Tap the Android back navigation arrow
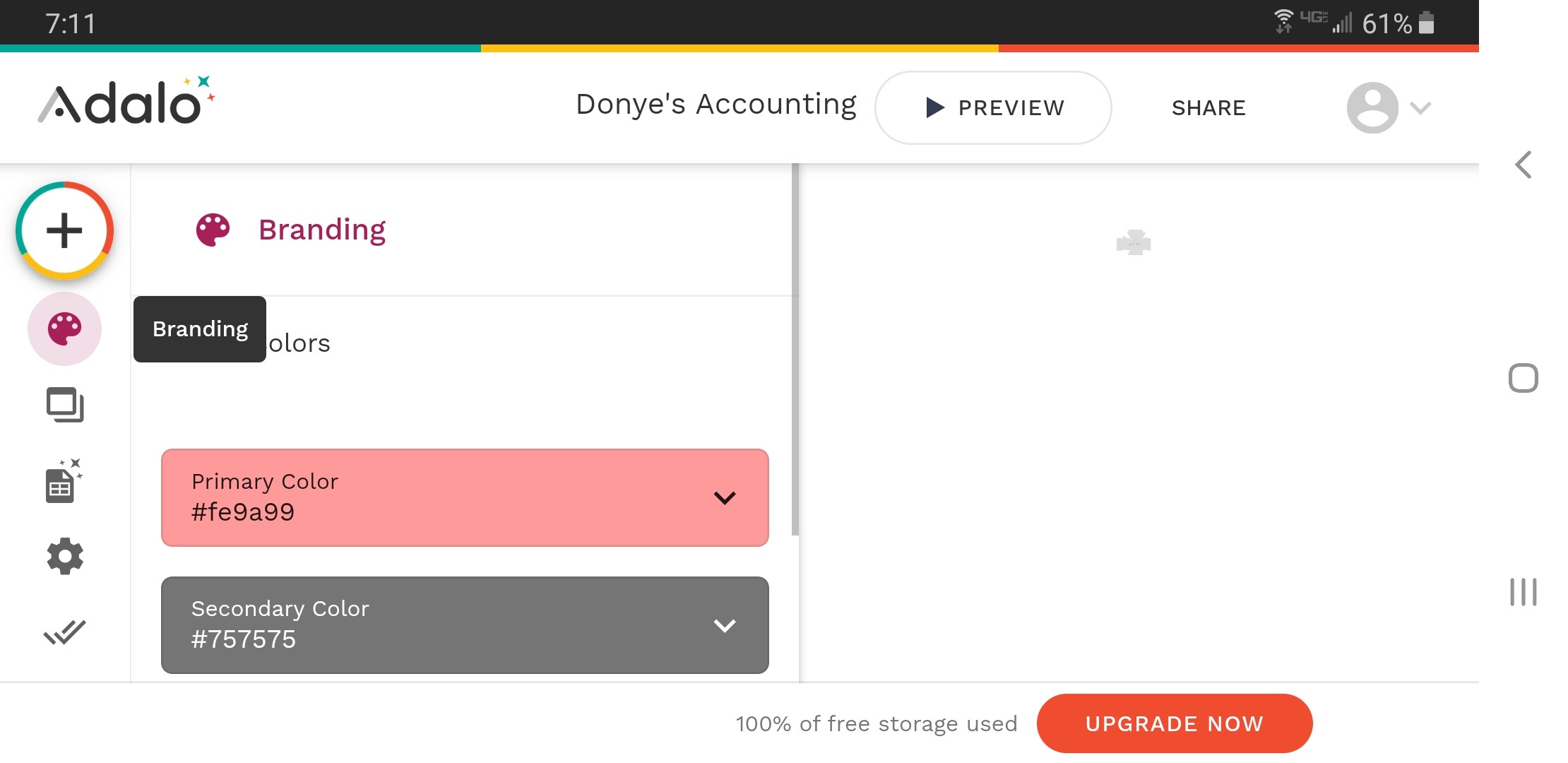This screenshot has width=1568, height=763. click(x=1524, y=165)
